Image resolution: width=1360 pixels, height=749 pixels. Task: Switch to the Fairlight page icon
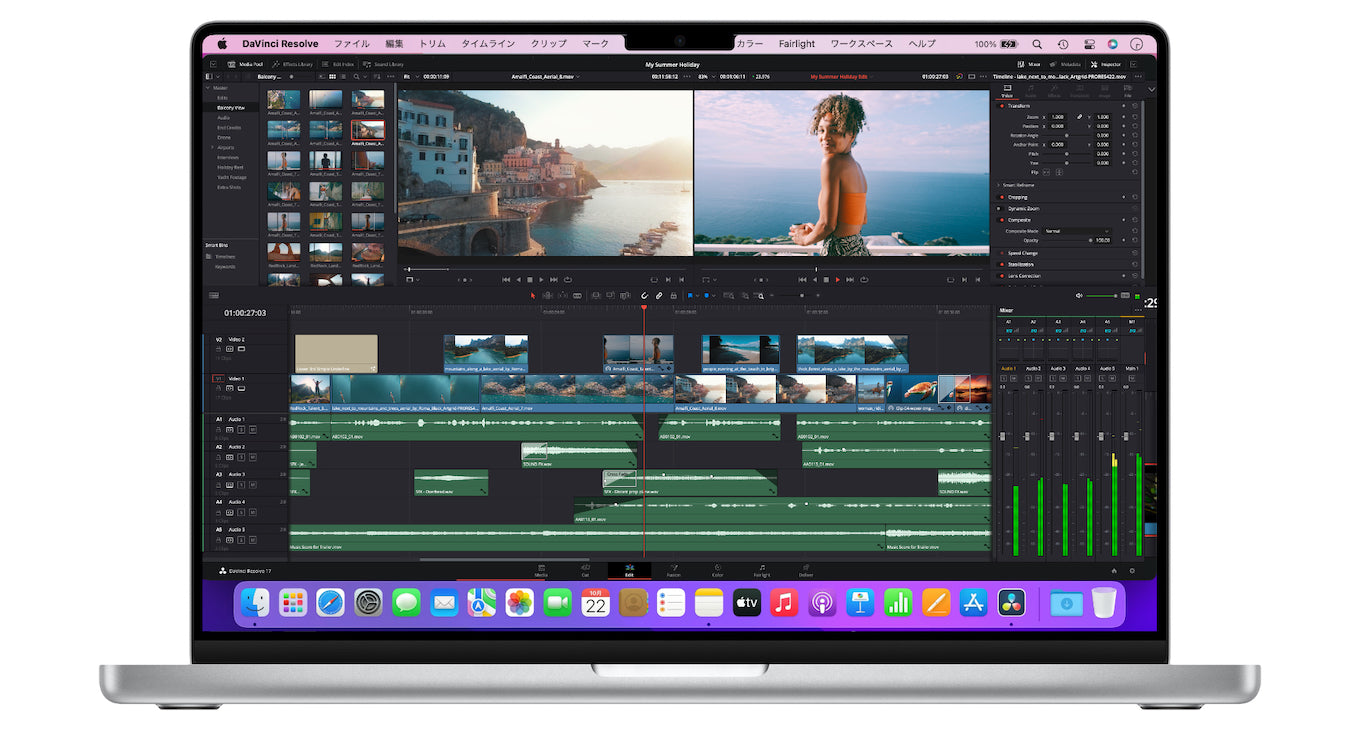click(x=761, y=570)
